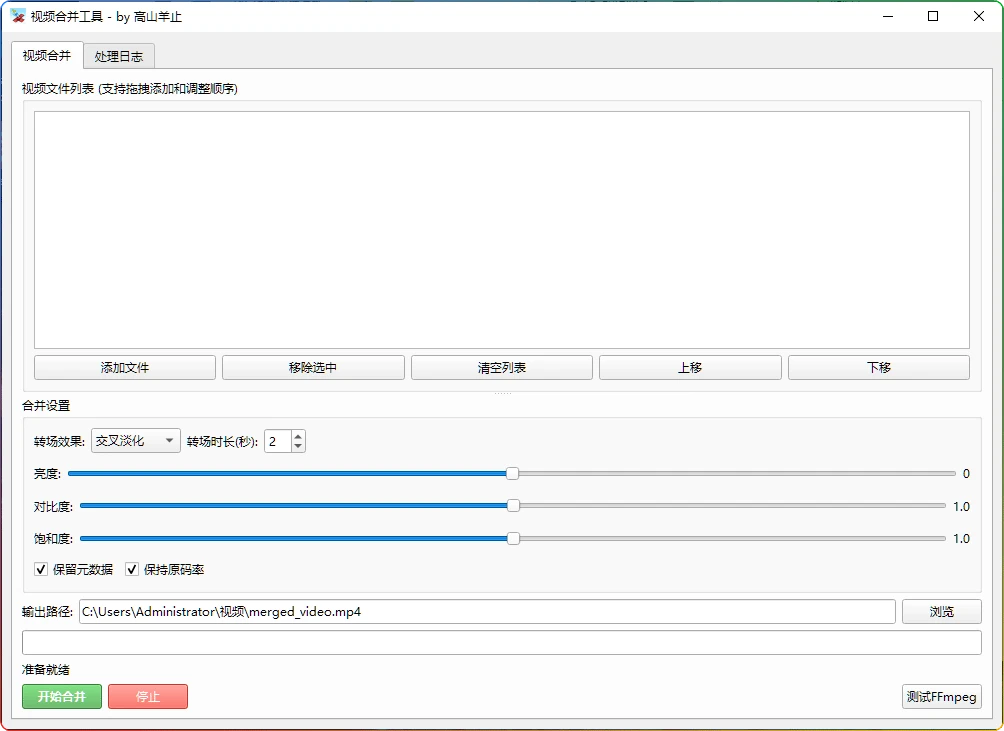Decrease 转场时长 with down arrow

pos(298,446)
